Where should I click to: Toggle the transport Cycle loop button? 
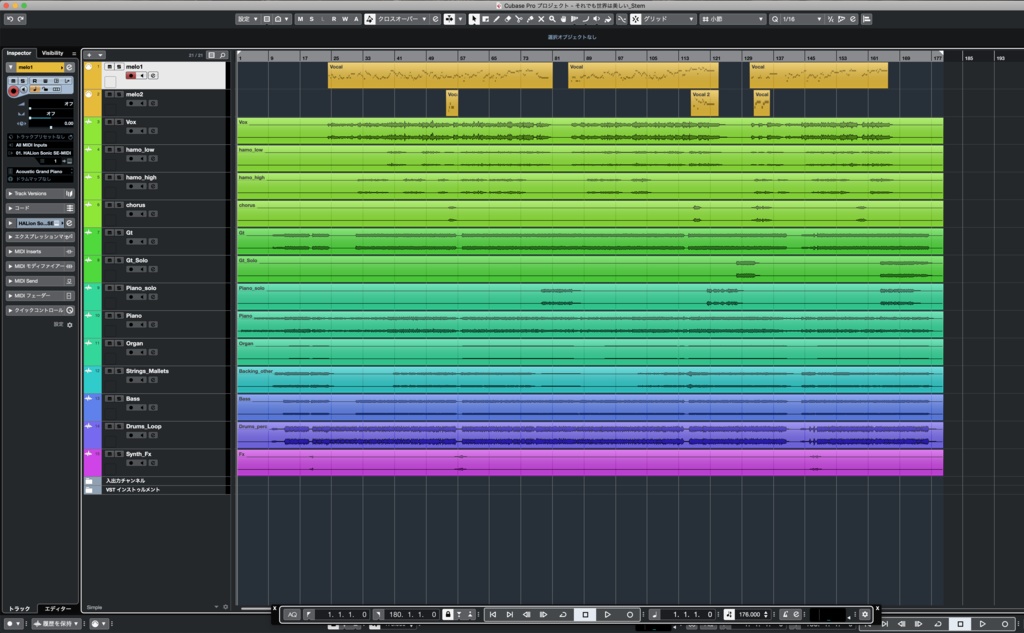(562, 614)
